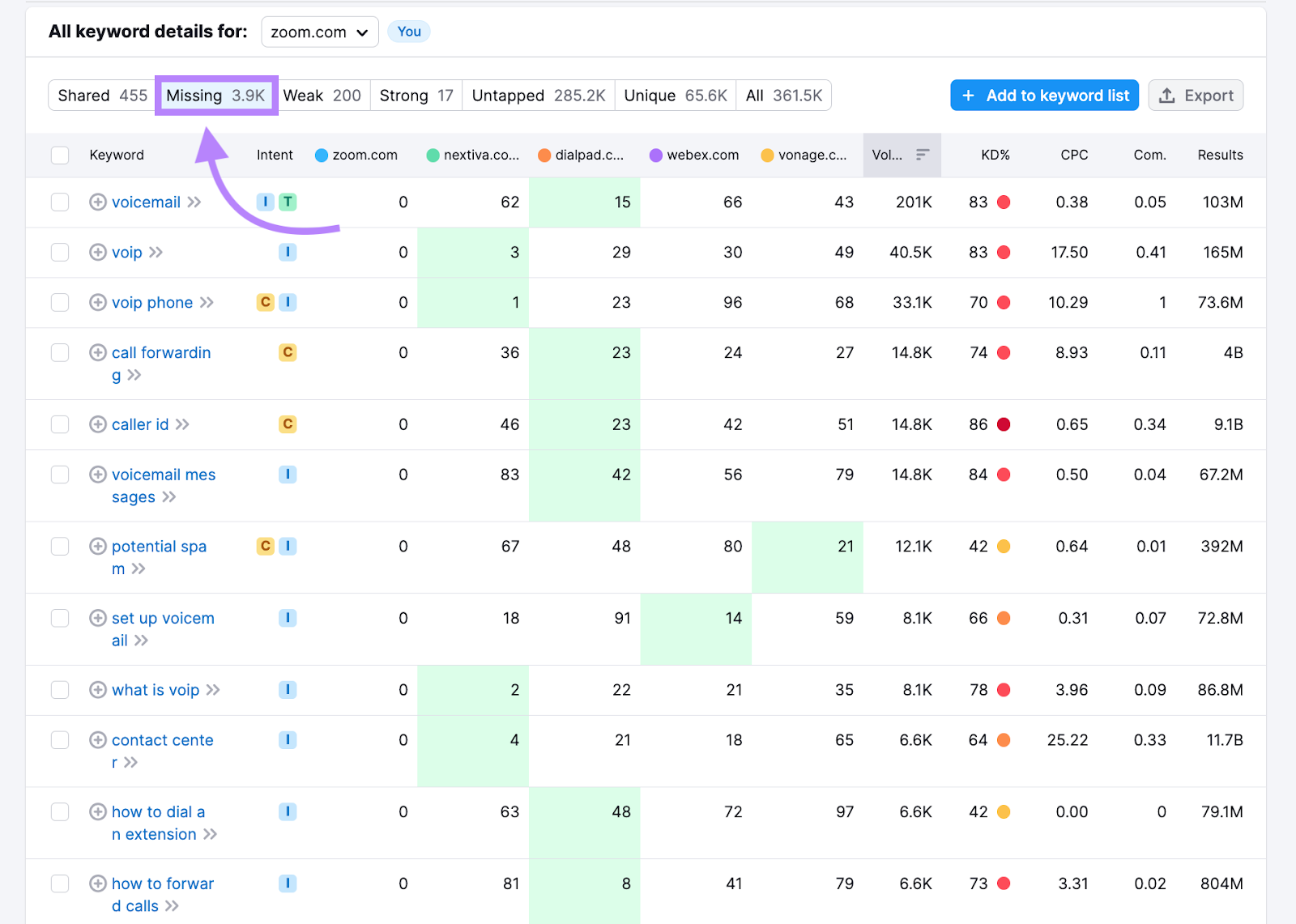Expand details arrows next to what is voip

[x=213, y=690]
